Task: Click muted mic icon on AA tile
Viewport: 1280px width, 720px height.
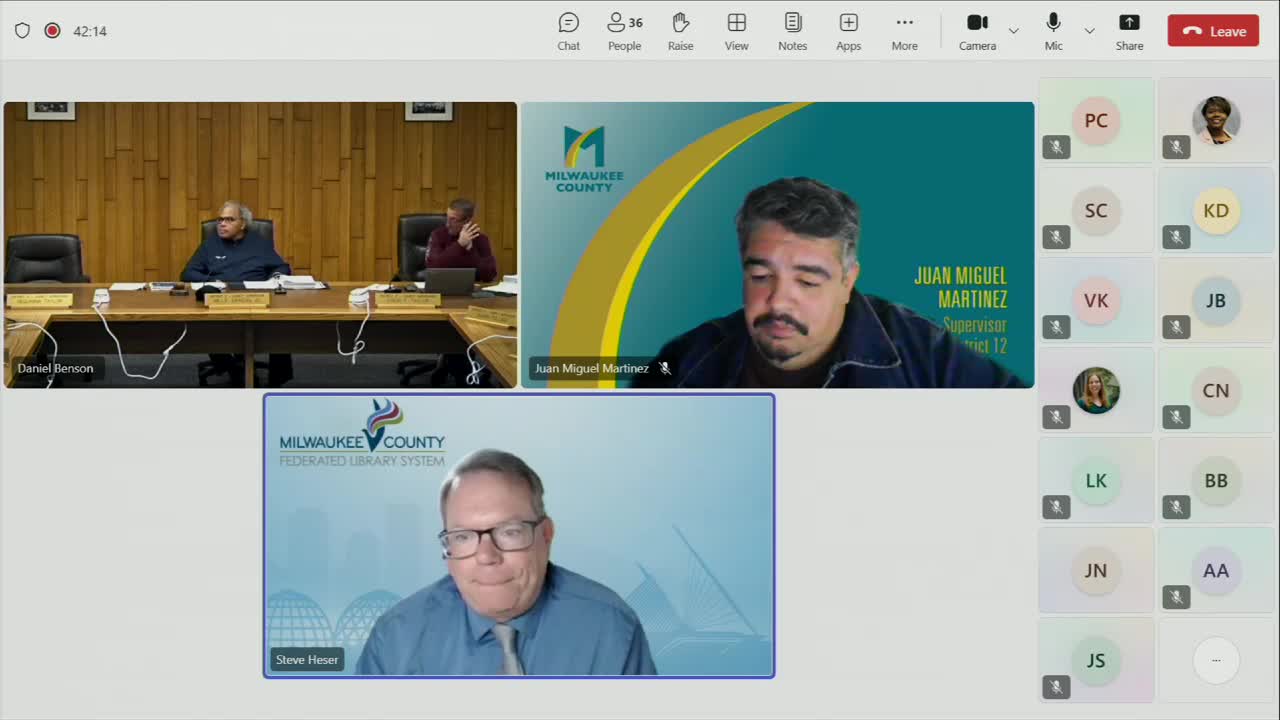Action: click(1176, 597)
